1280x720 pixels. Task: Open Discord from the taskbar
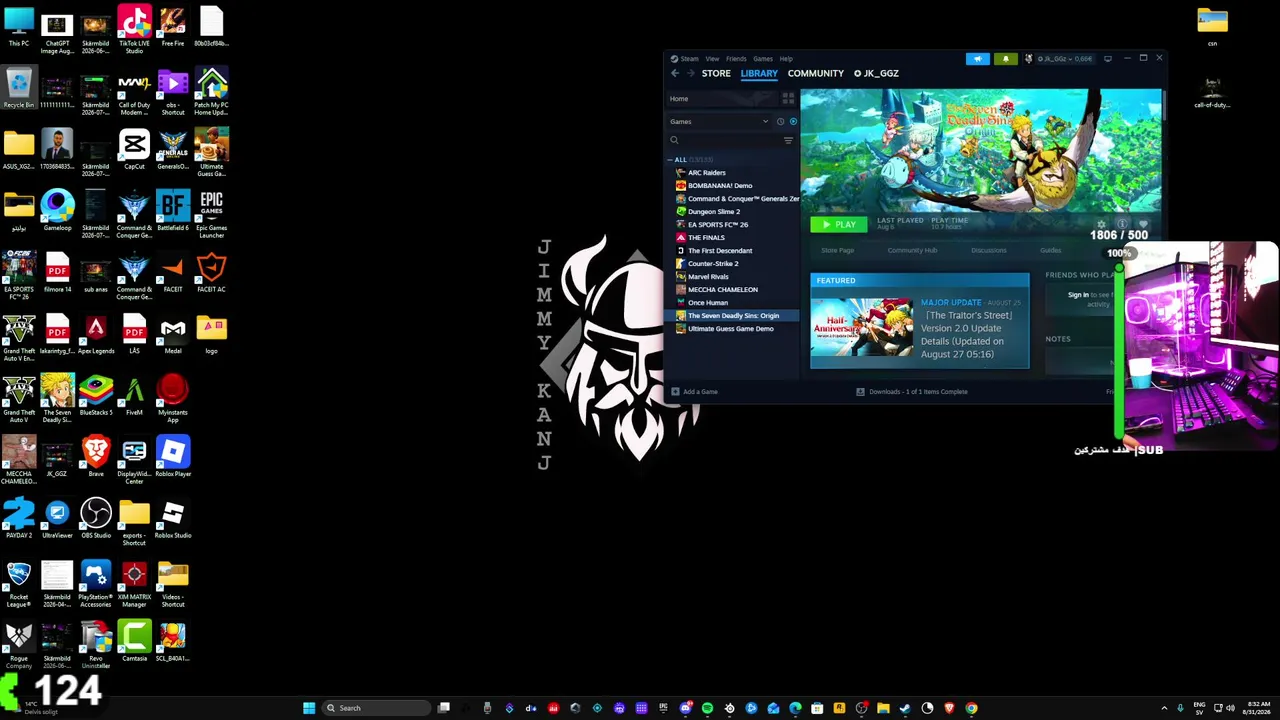685,708
